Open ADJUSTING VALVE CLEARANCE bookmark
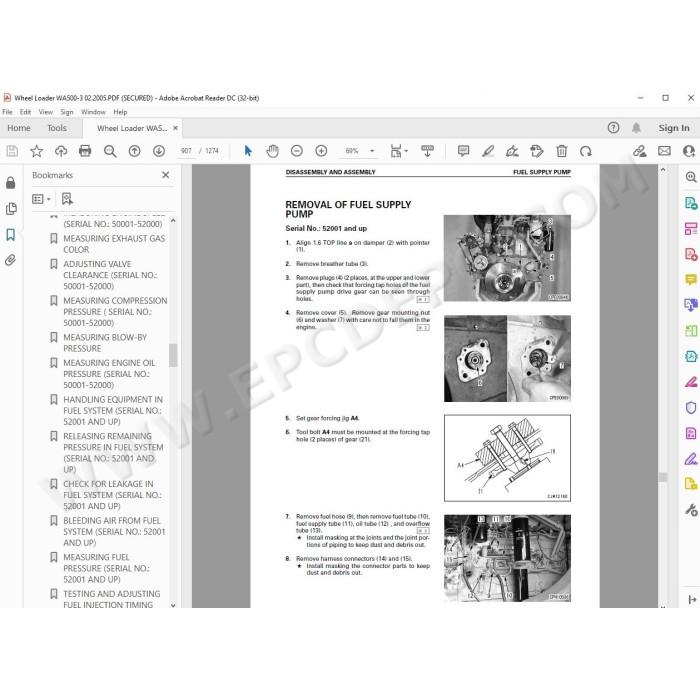The width and height of the screenshot is (700, 700). [x=110, y=275]
